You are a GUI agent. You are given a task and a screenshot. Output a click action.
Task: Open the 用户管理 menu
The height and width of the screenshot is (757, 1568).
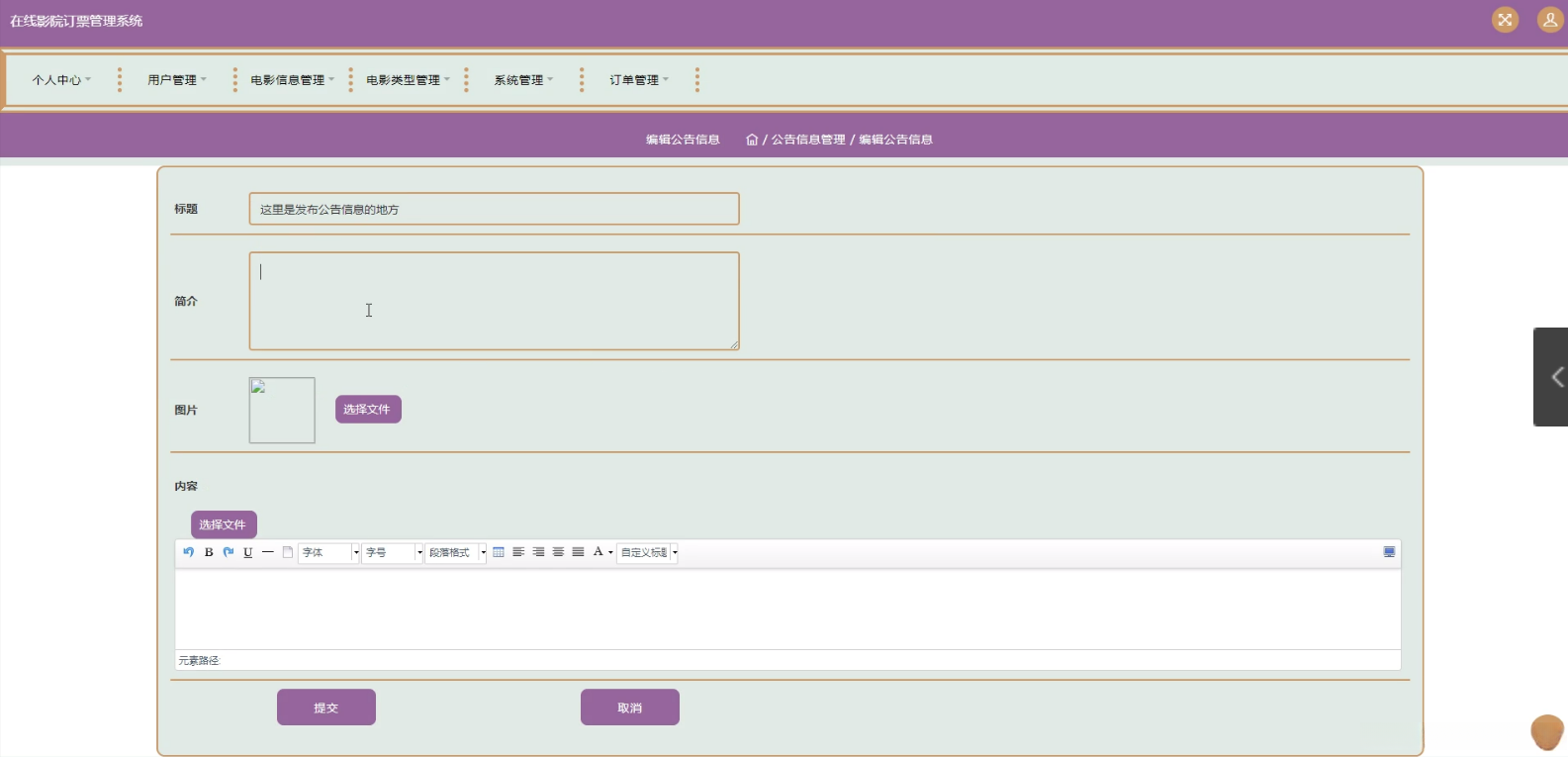click(177, 80)
